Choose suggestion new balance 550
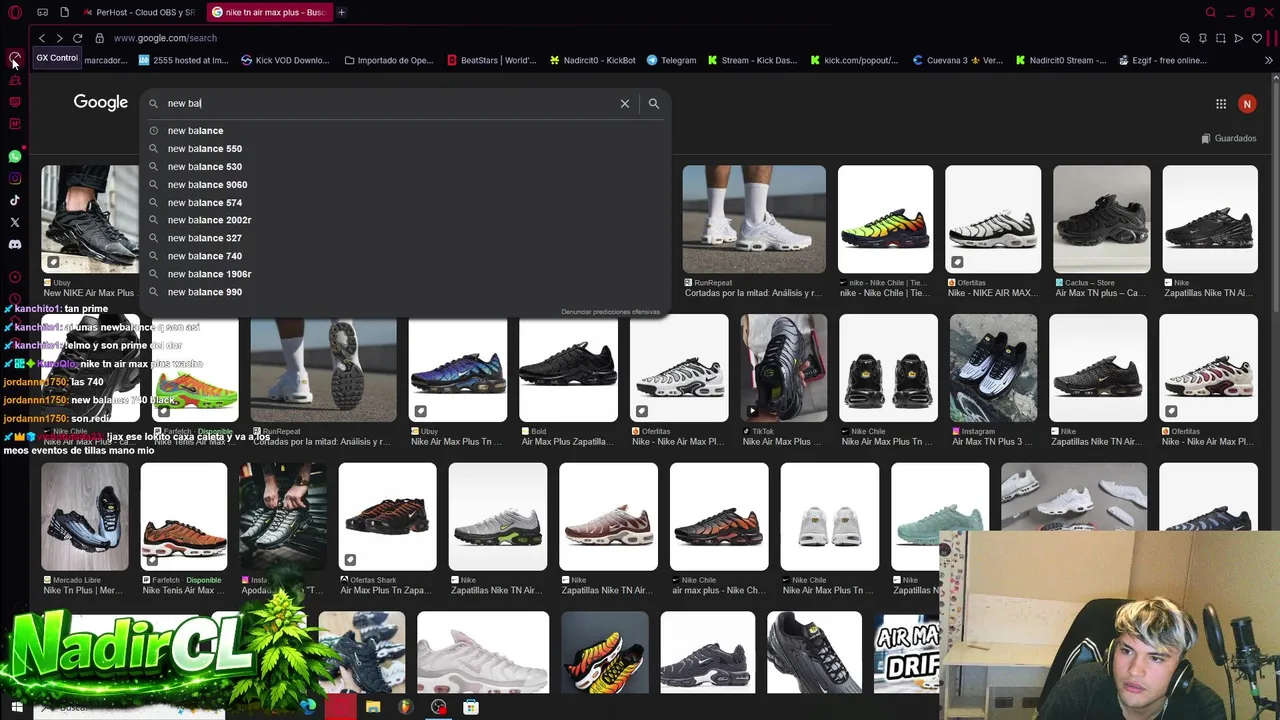 coord(405,149)
